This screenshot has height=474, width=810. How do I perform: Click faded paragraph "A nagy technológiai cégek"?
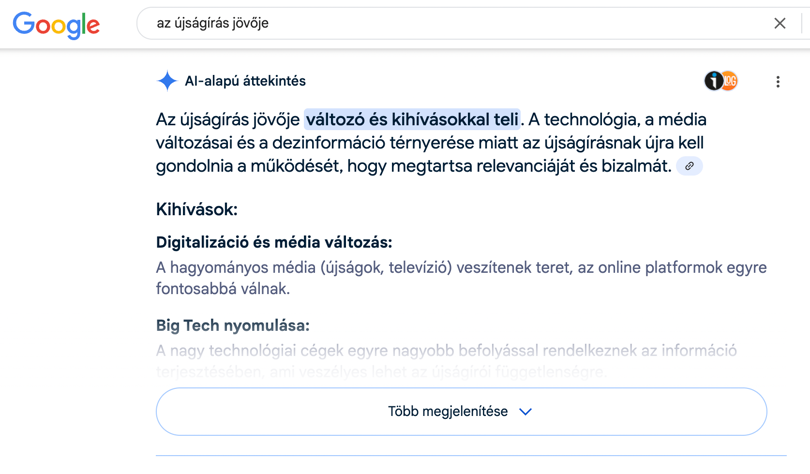pyautogui.click(x=446, y=361)
